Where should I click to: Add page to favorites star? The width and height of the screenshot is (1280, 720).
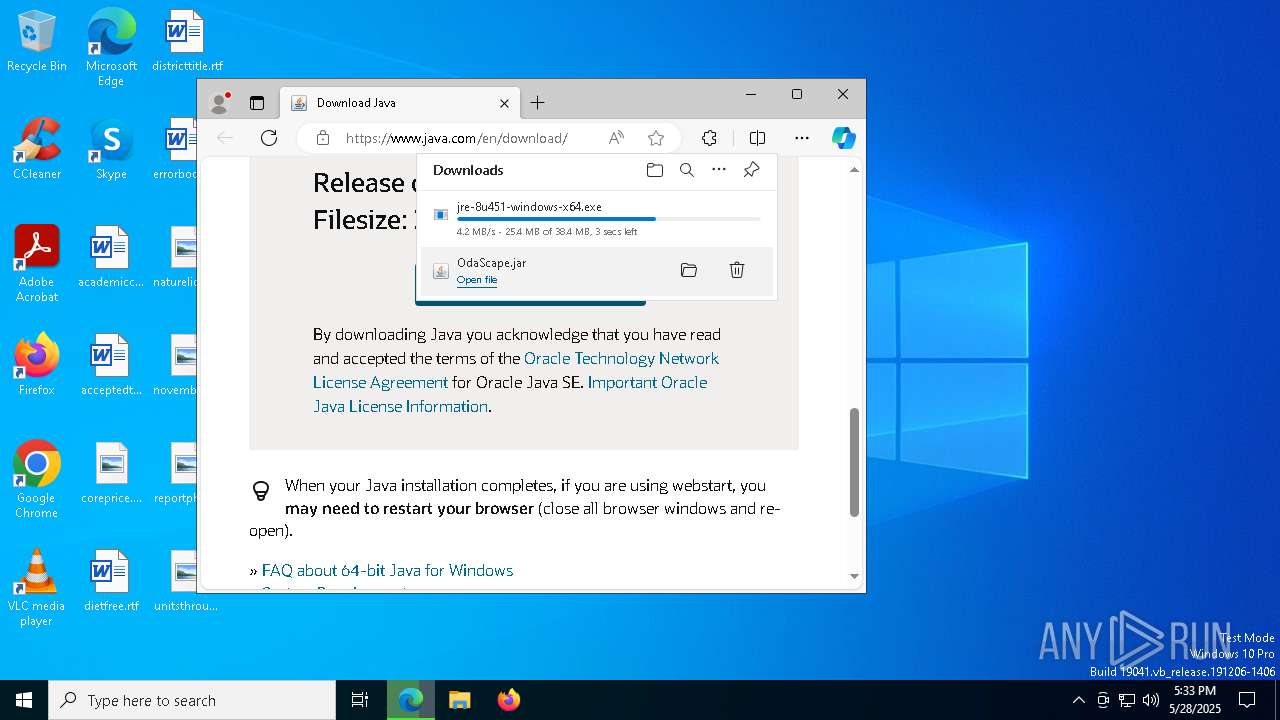(x=656, y=138)
